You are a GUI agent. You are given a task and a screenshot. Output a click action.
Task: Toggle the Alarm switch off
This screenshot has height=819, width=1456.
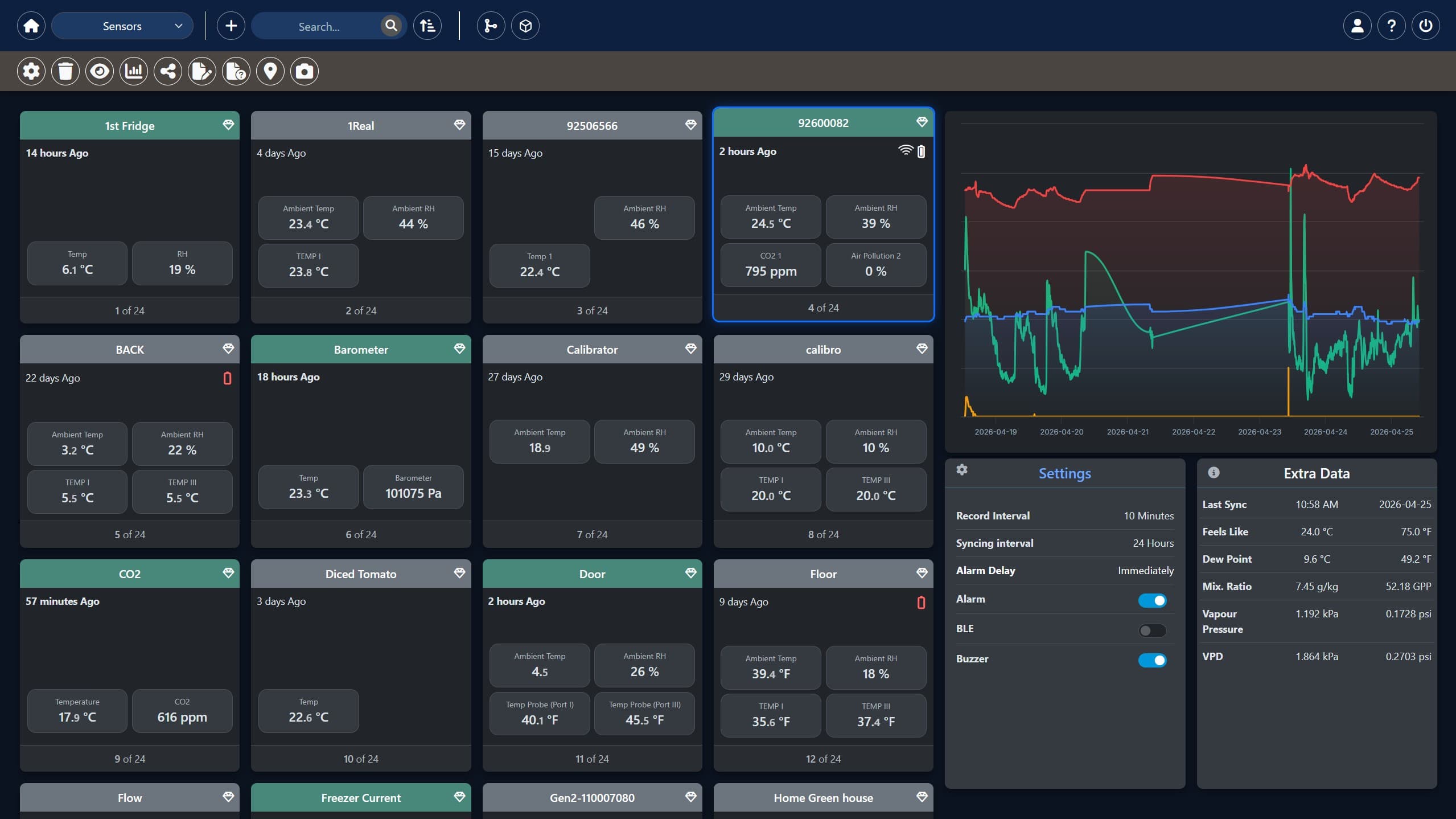(1153, 600)
